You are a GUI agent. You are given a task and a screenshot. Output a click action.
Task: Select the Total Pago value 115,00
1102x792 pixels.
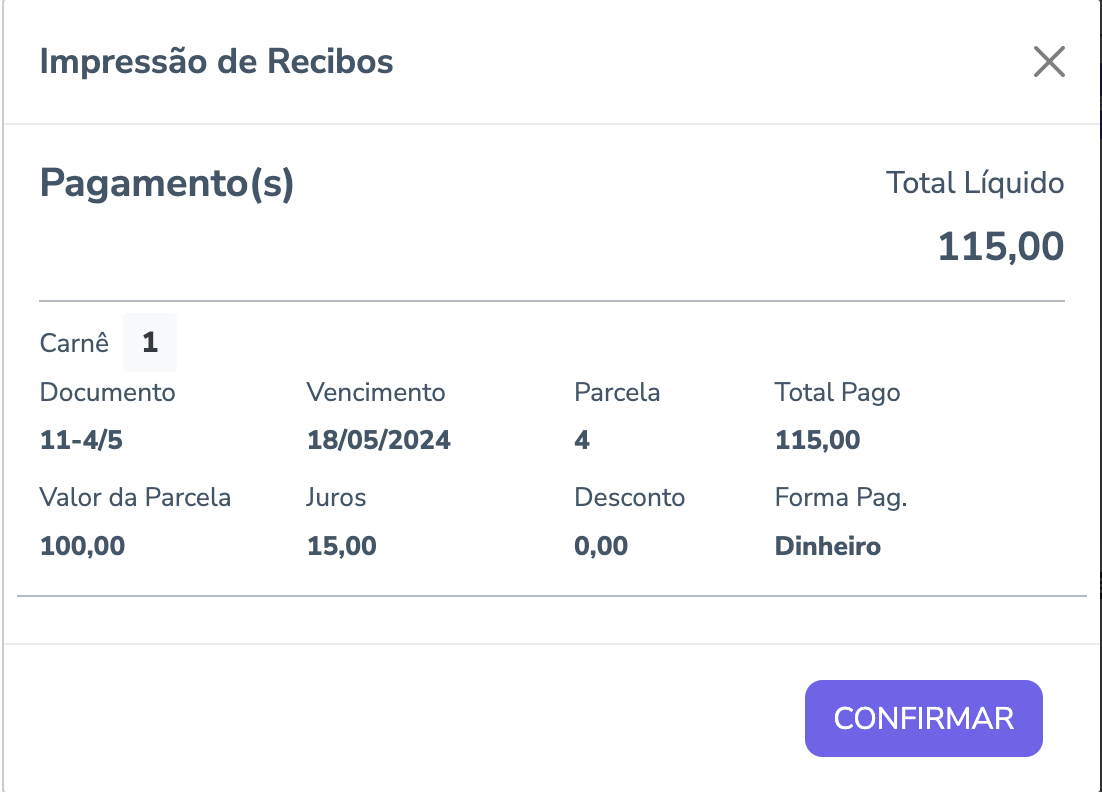pyautogui.click(x=817, y=440)
